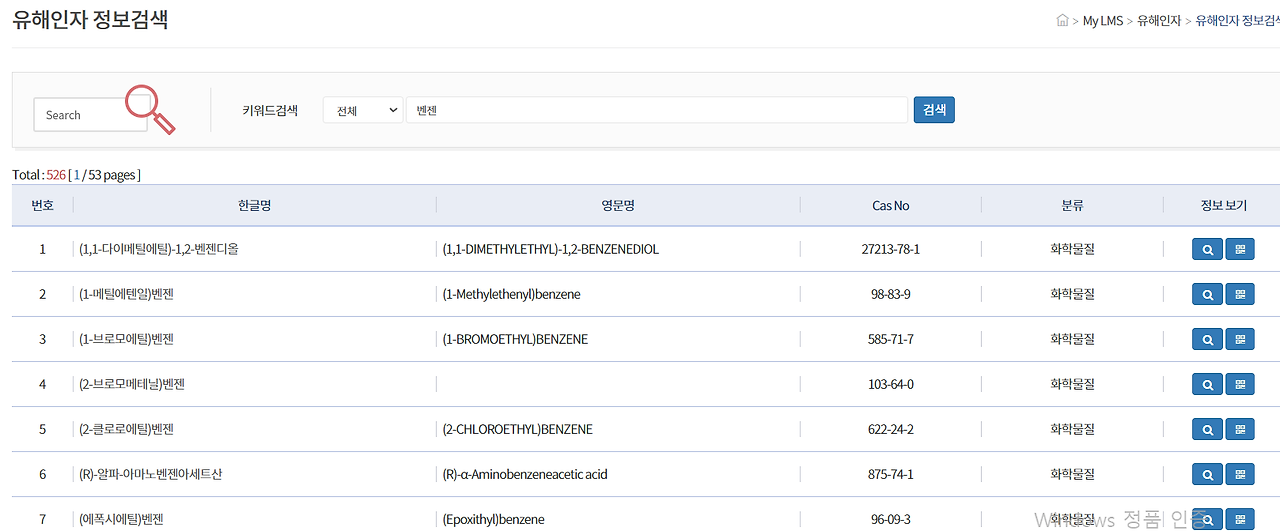This screenshot has height=531, width=1280.
Task: Click the 한글명 column header
Action: (254, 206)
